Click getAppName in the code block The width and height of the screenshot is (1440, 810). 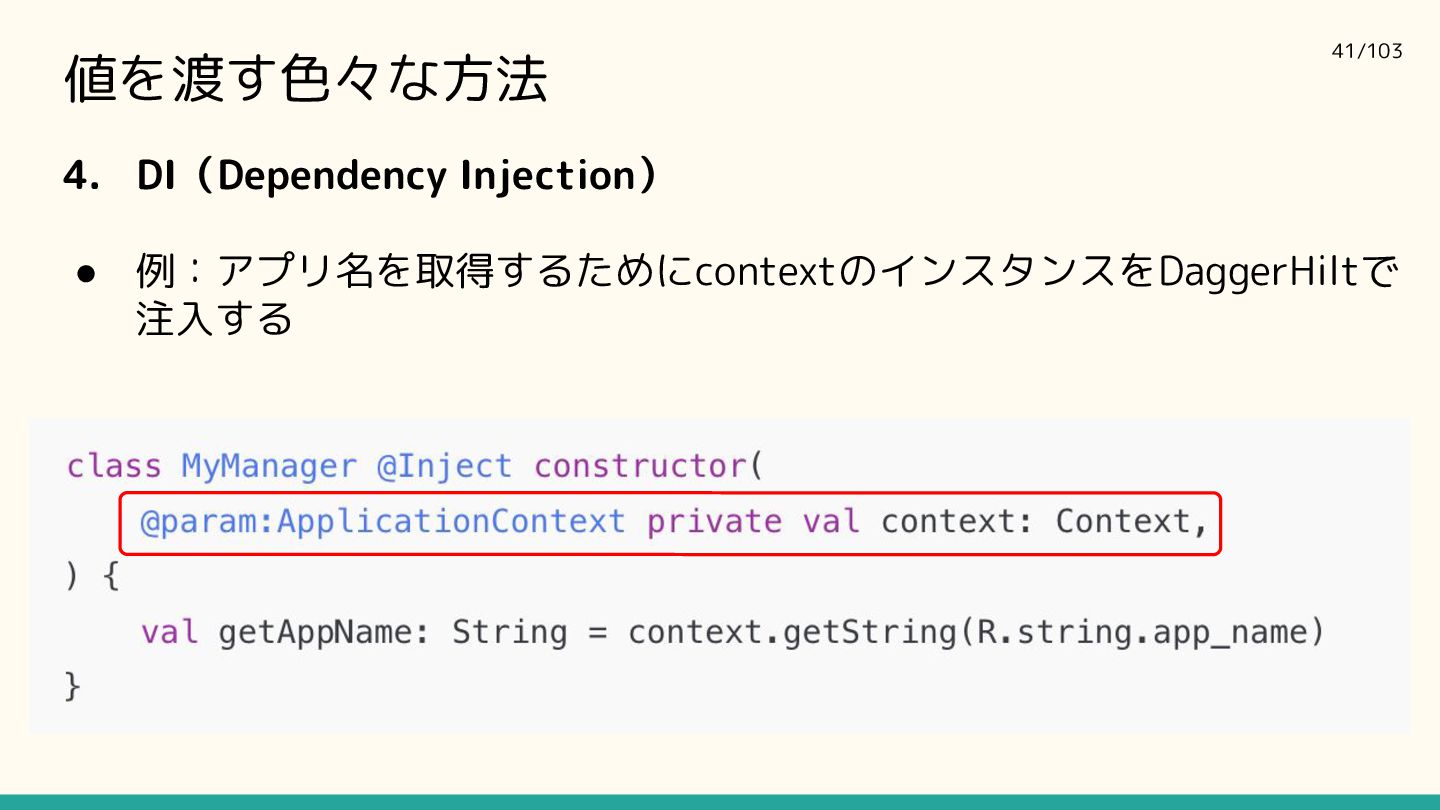point(315,633)
